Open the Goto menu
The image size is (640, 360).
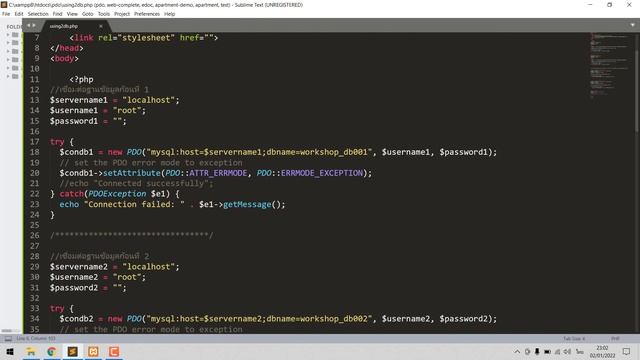pyautogui.click(x=87, y=14)
